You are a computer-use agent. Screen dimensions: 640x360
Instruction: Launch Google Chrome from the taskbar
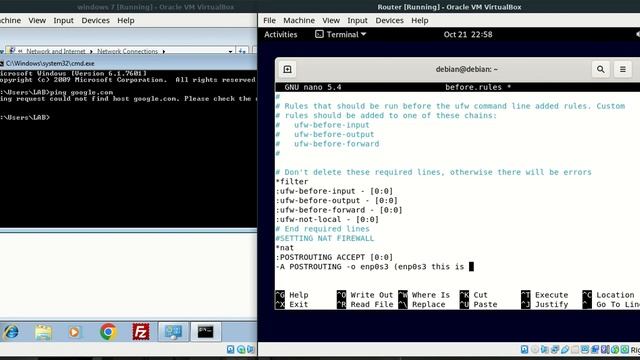point(108,332)
